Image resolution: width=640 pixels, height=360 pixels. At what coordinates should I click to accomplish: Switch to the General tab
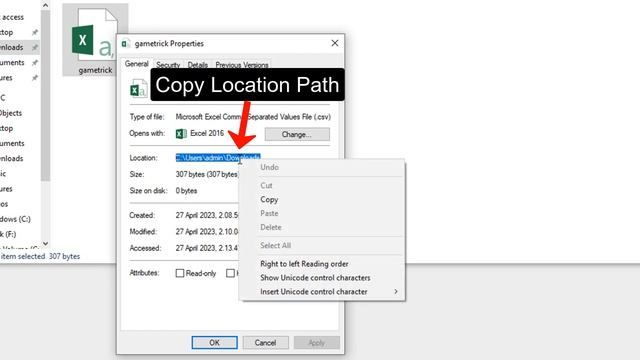coord(136,64)
